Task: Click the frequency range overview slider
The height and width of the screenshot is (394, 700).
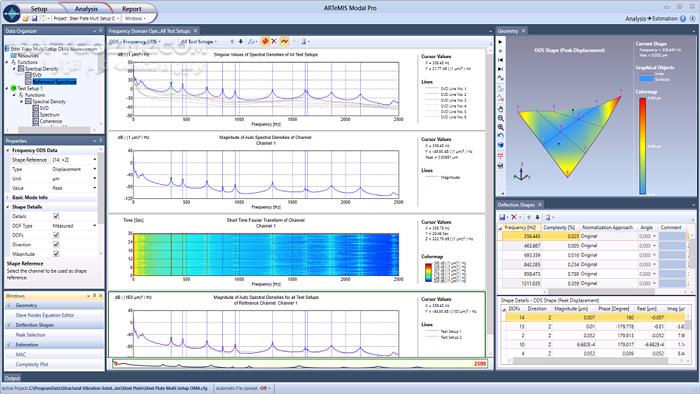Action: [300, 364]
